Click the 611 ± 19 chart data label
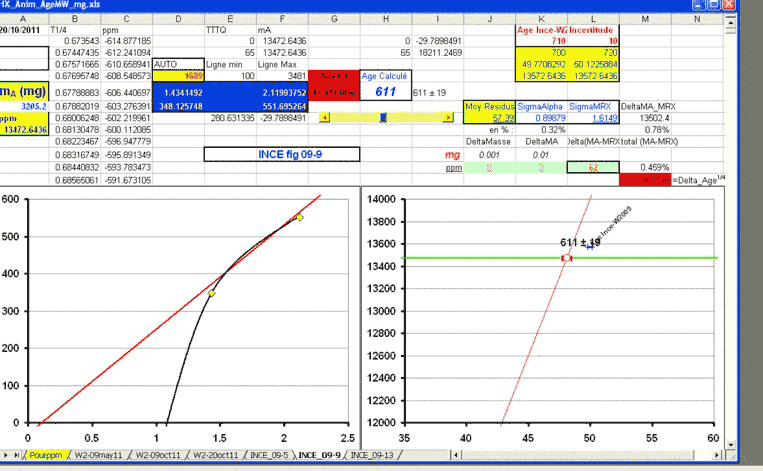Screen dimensions: 763x471 580,242
